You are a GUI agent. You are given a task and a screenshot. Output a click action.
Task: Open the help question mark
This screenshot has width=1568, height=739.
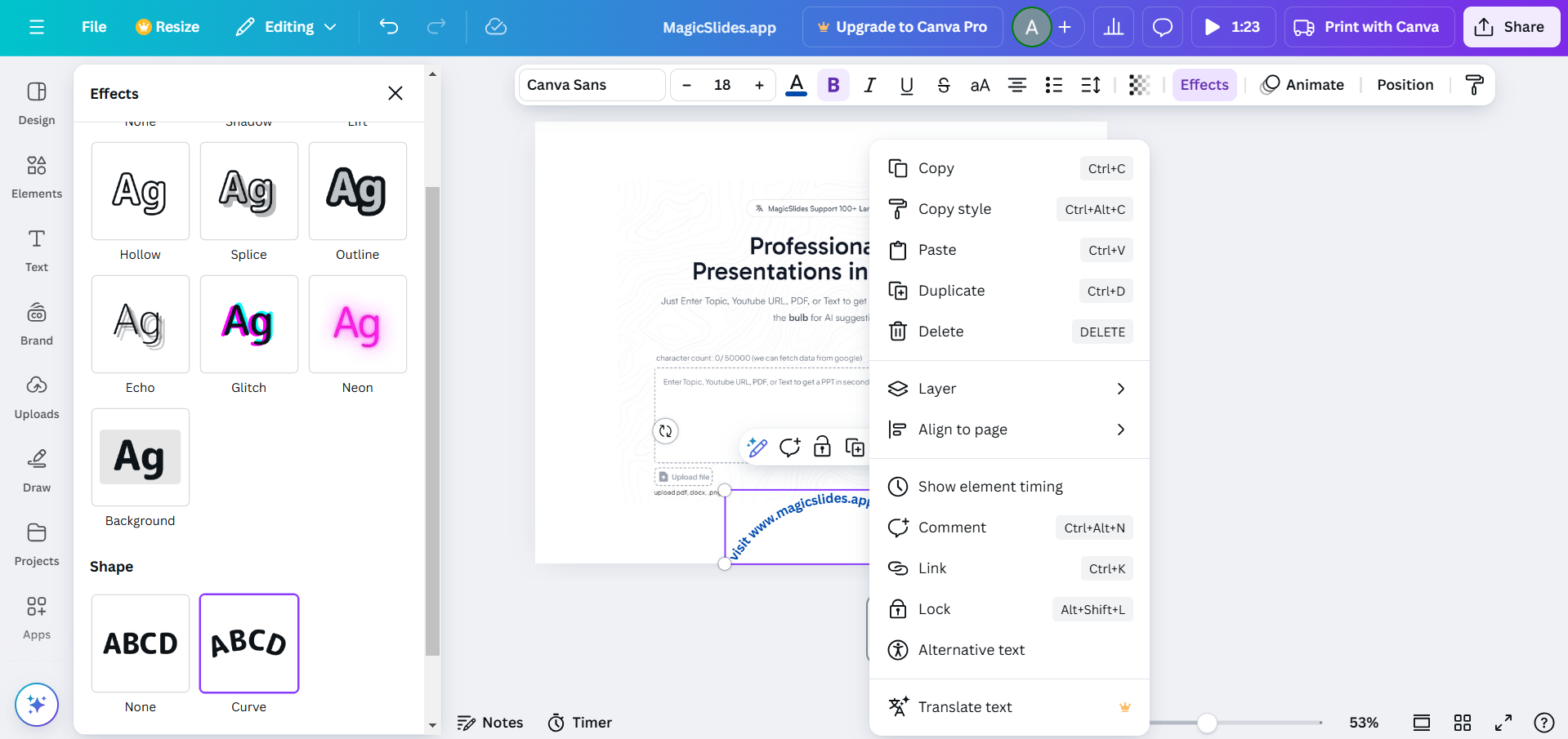1543,723
